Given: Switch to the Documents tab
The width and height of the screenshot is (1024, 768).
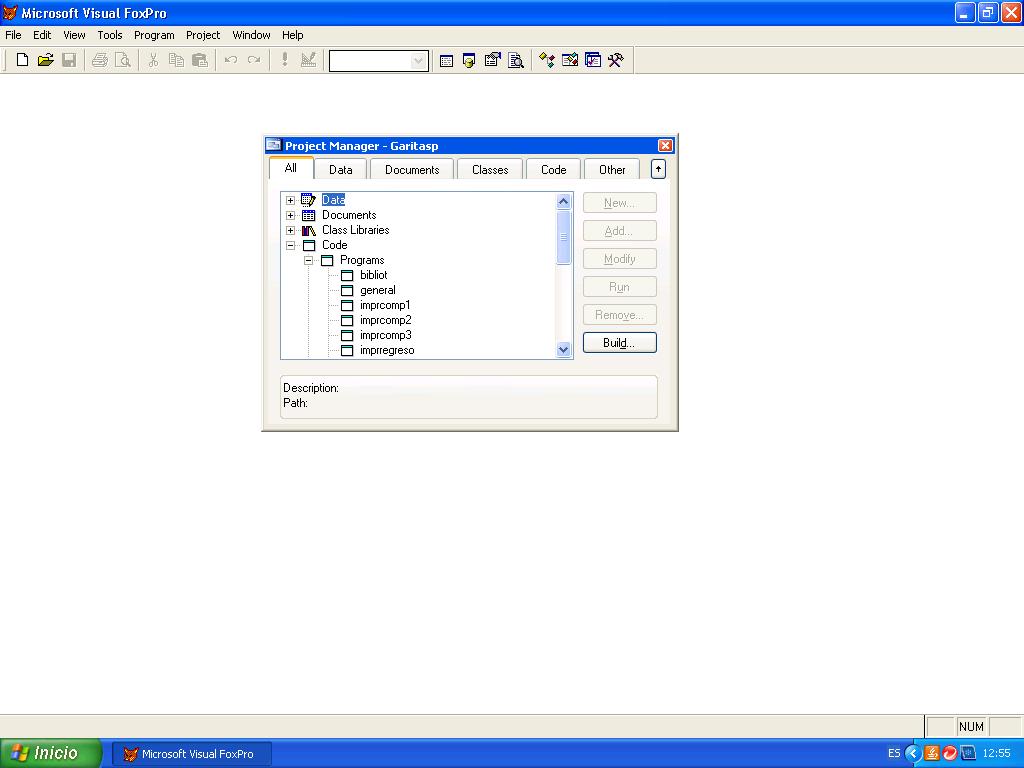Looking at the screenshot, I should point(412,170).
